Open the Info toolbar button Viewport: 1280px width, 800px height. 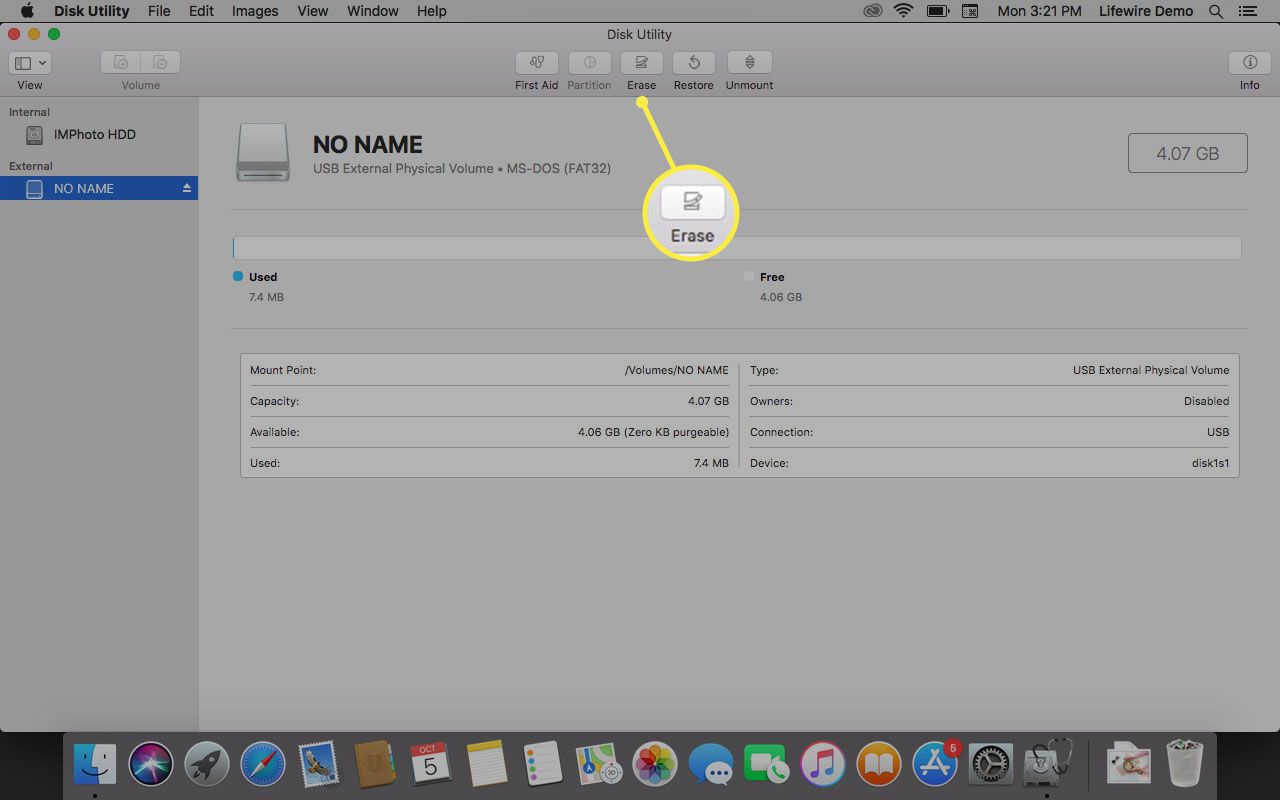[1250, 62]
